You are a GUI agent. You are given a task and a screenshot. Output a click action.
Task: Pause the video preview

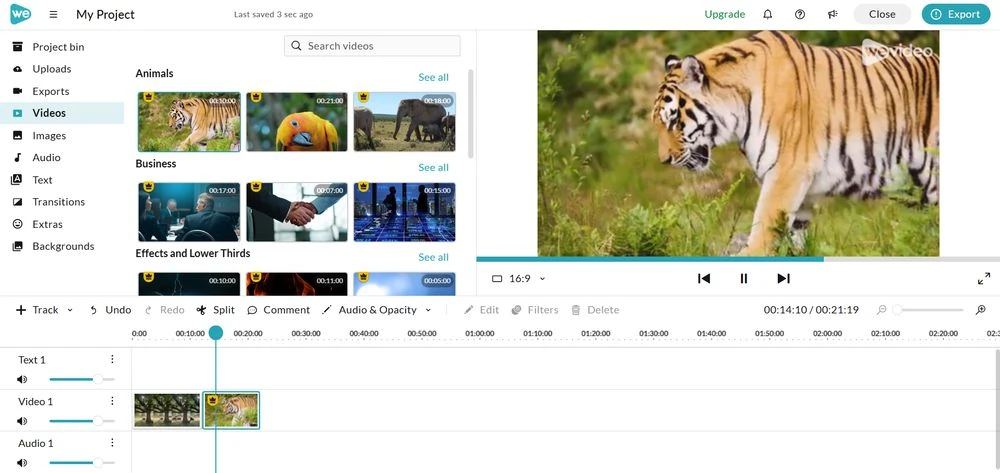tap(743, 279)
